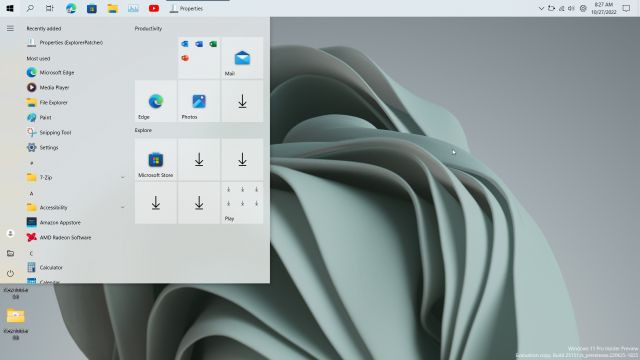Jump via the letter C header
The image size is (640, 360).
31,253
